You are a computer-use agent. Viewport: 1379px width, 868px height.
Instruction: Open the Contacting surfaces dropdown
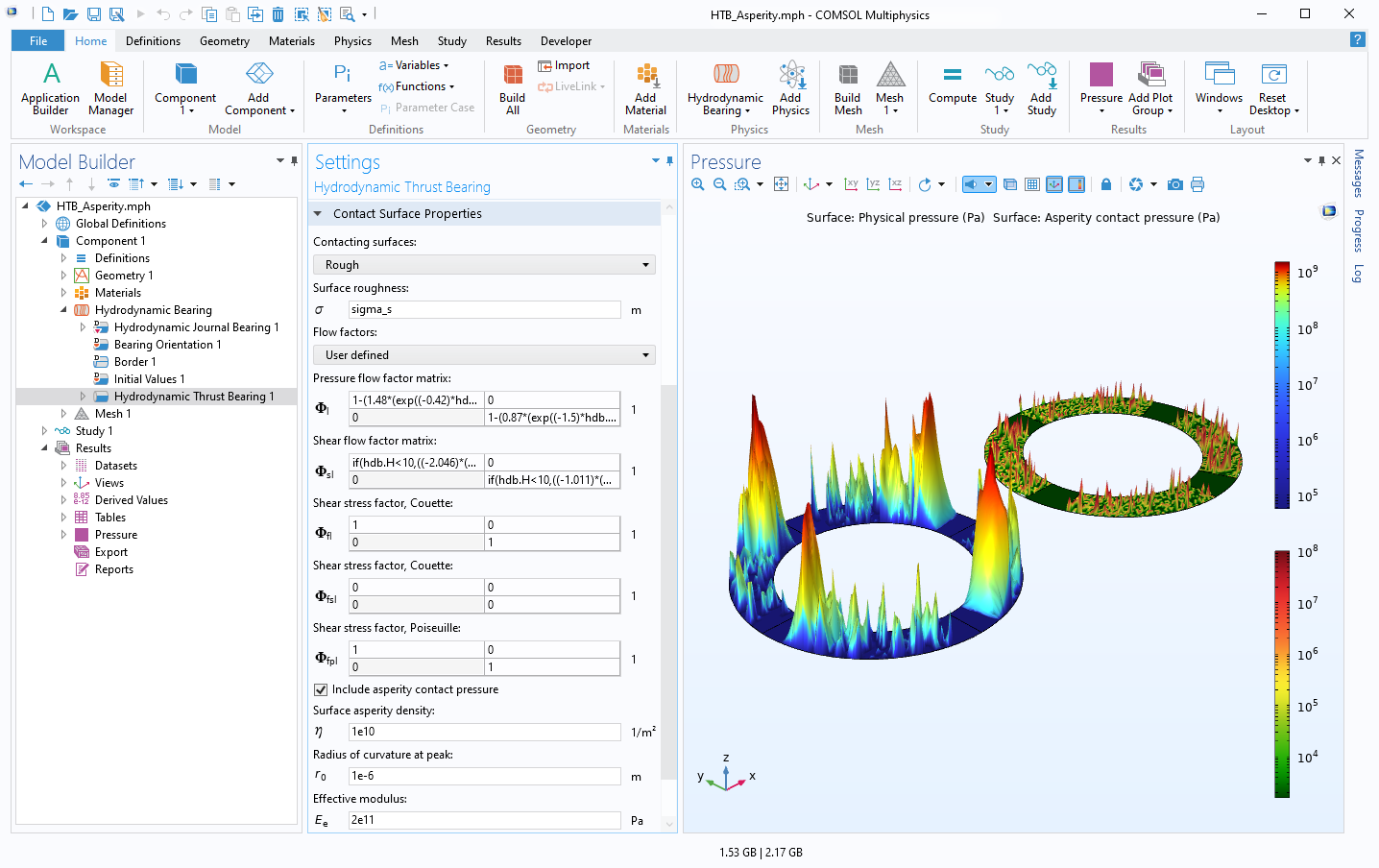[484, 265]
